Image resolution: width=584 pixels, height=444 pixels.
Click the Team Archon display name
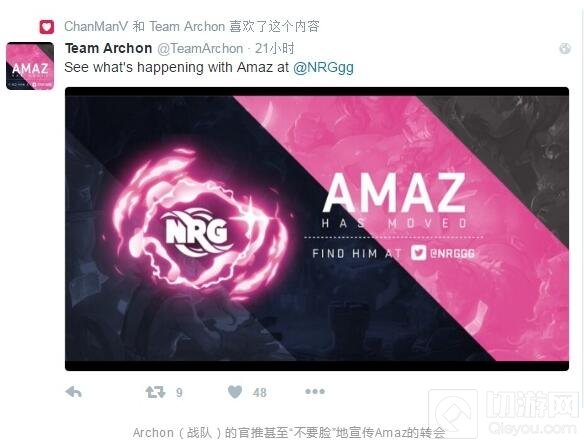[108, 48]
